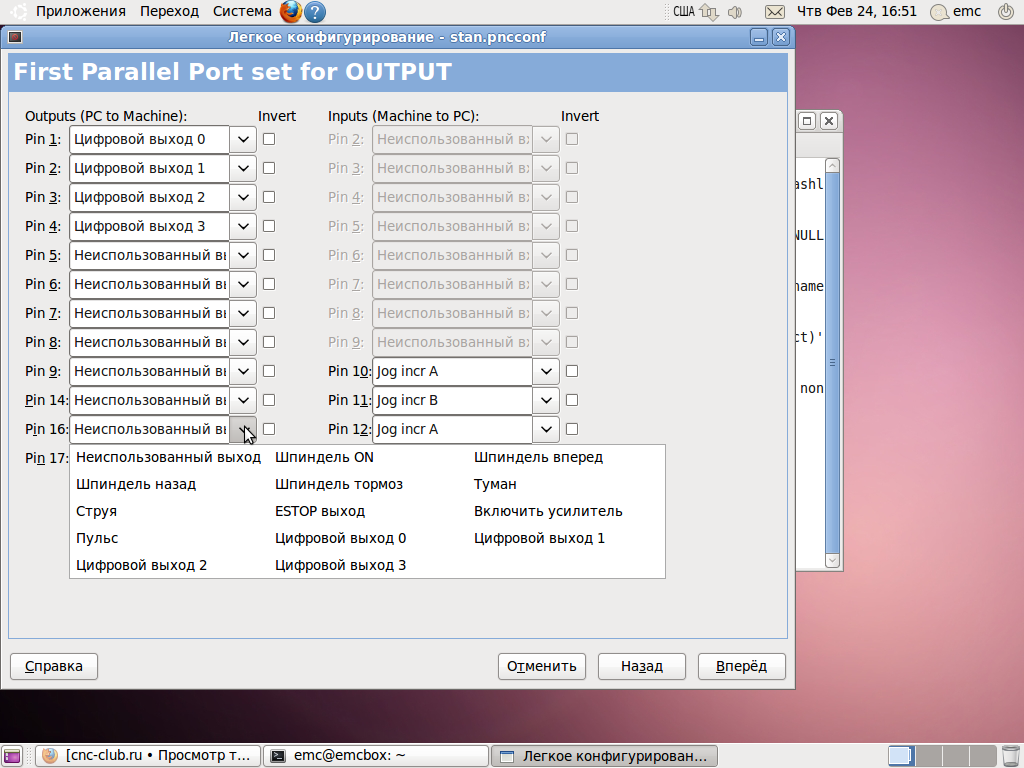Open the volume control speaker icon
Viewport: 1024px width, 768px height.
(x=735, y=12)
